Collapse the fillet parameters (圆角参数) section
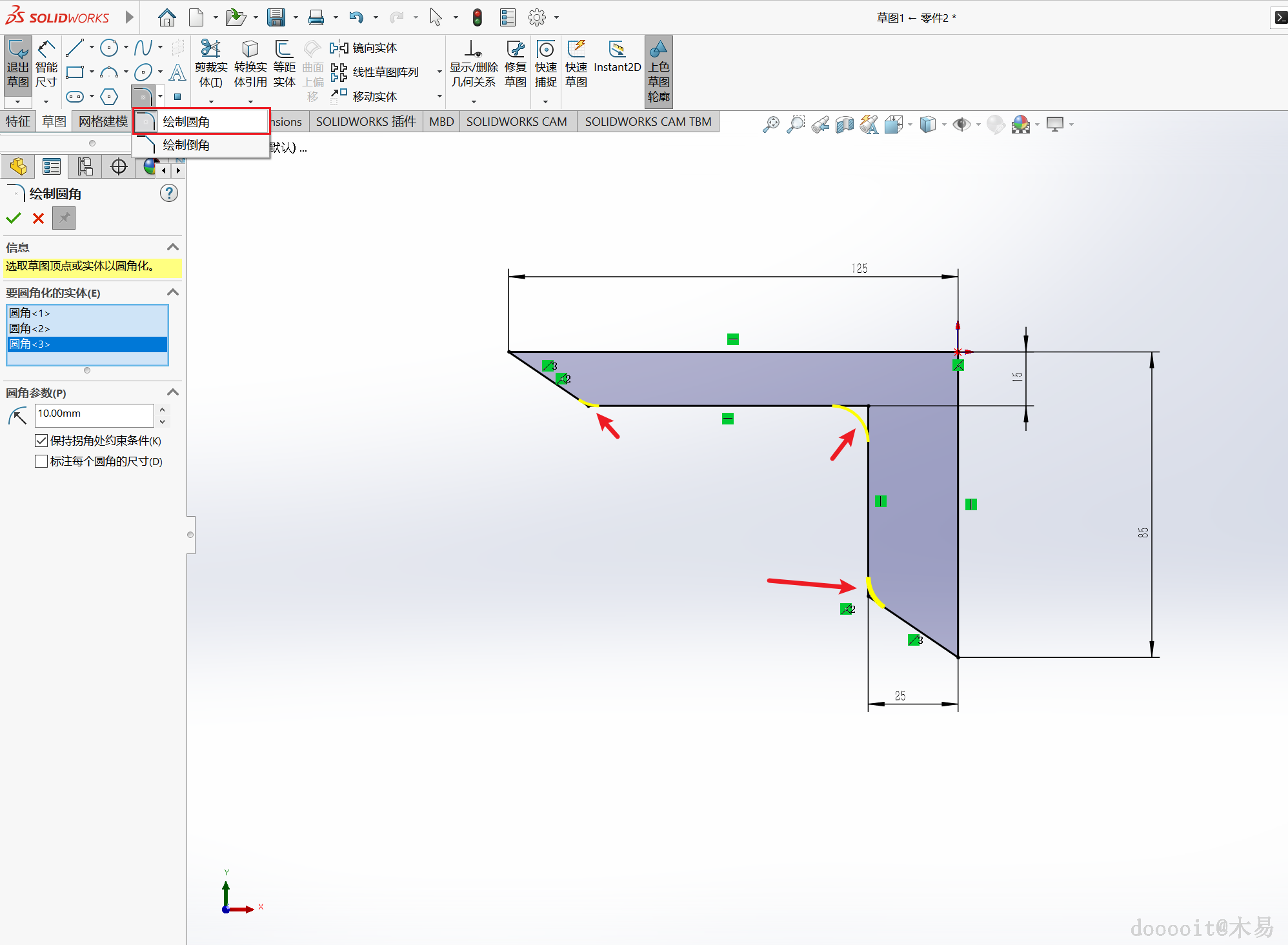The height and width of the screenshot is (945, 1288). [x=172, y=392]
